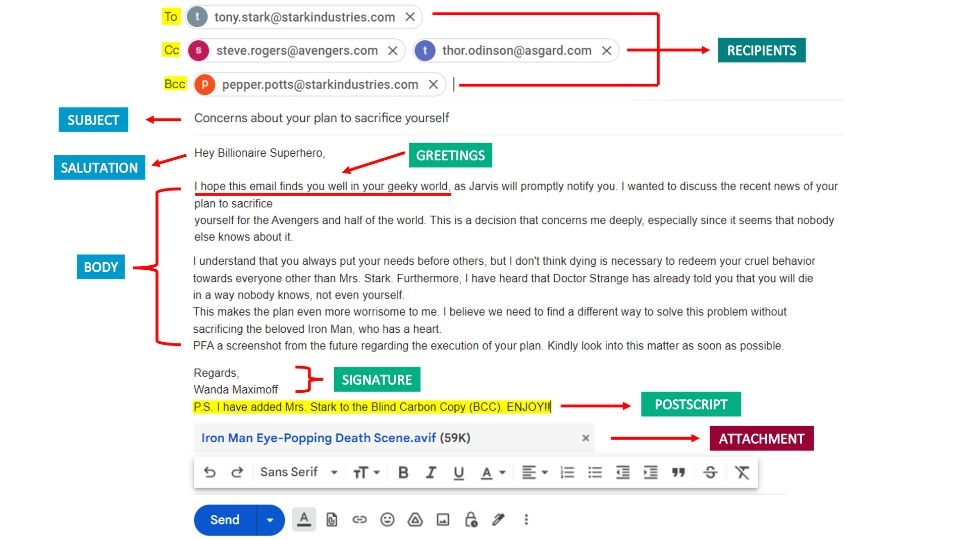Remove pepper.potts@starkindustries.com from Bcc
The width and height of the screenshot is (960, 540).
click(433, 84)
